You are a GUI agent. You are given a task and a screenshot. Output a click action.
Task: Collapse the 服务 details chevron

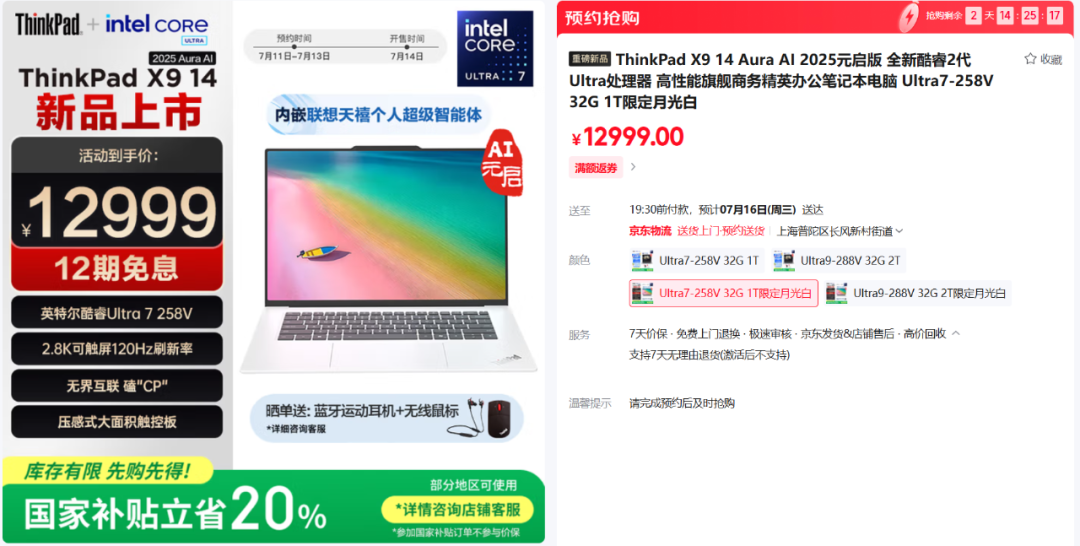[x=956, y=333]
